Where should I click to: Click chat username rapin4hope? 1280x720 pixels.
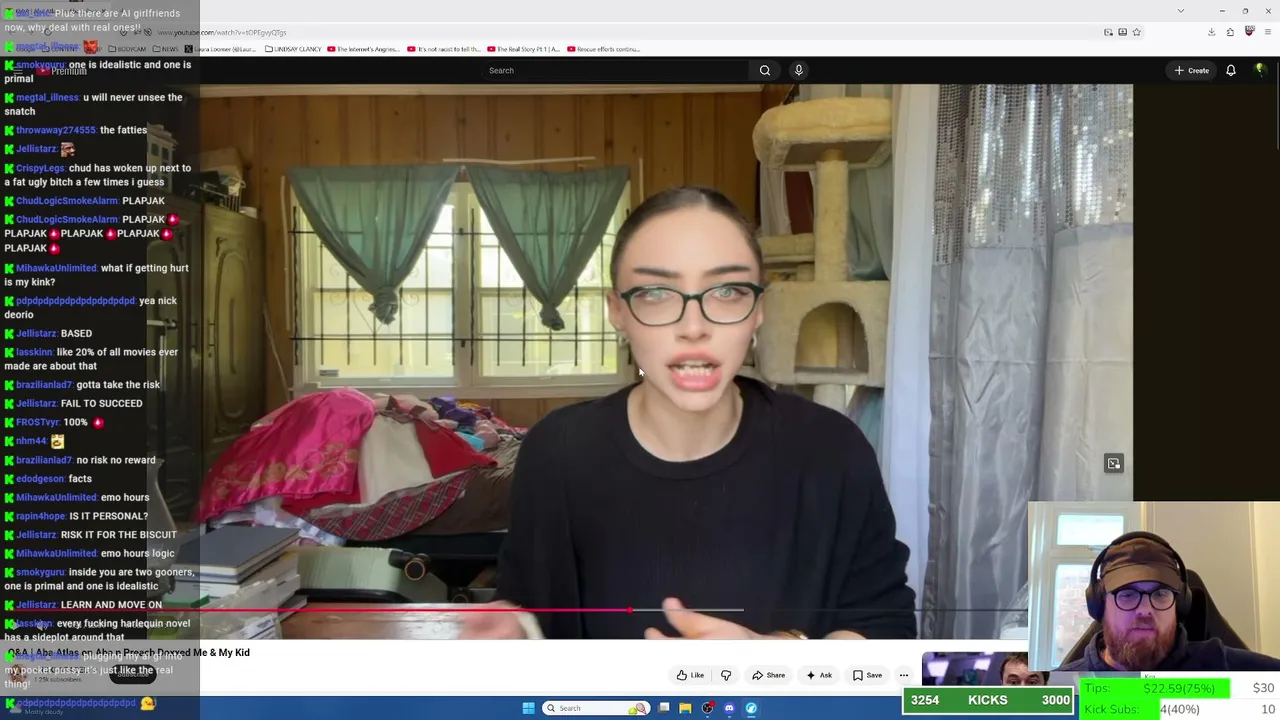(41, 516)
